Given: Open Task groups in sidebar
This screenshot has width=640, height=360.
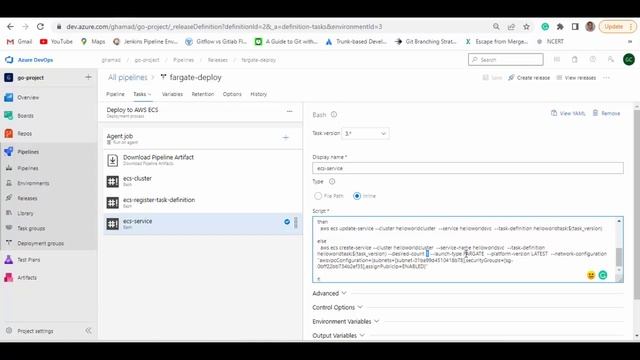Looking at the screenshot, I should click(31, 228).
